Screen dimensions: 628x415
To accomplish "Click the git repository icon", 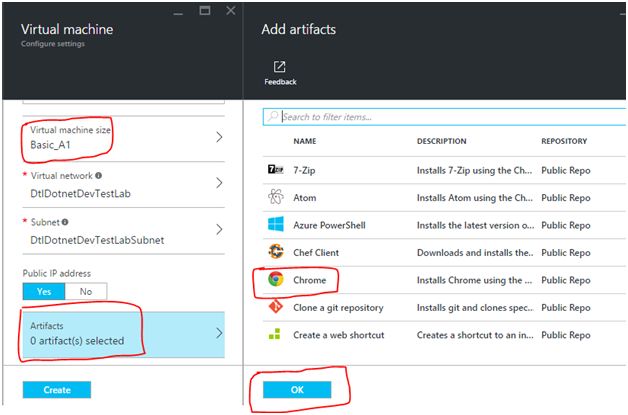I will tap(276, 307).
